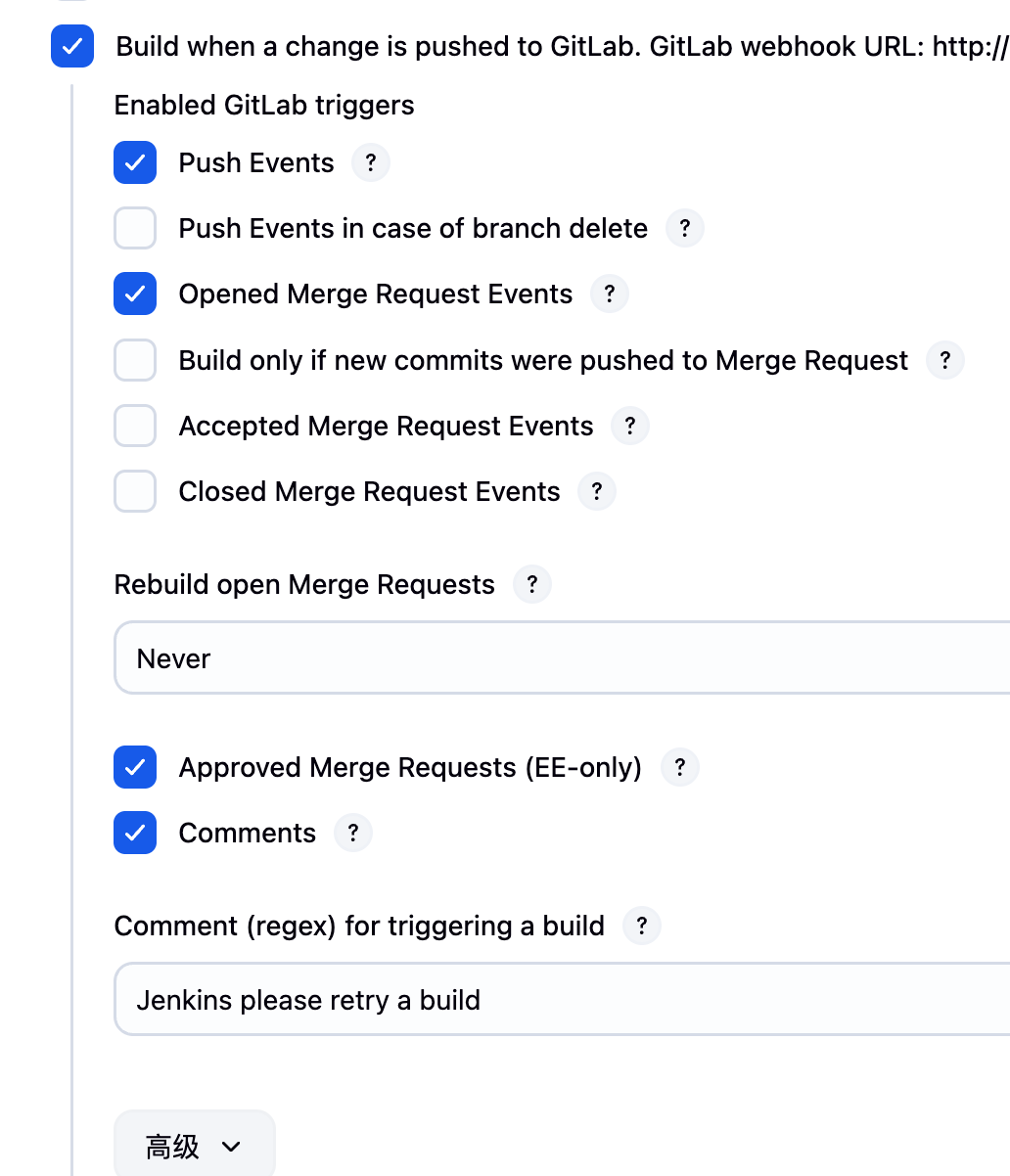Image resolution: width=1010 pixels, height=1176 pixels.
Task: Open help for Accepted Merge Request Events
Action: click(x=629, y=427)
